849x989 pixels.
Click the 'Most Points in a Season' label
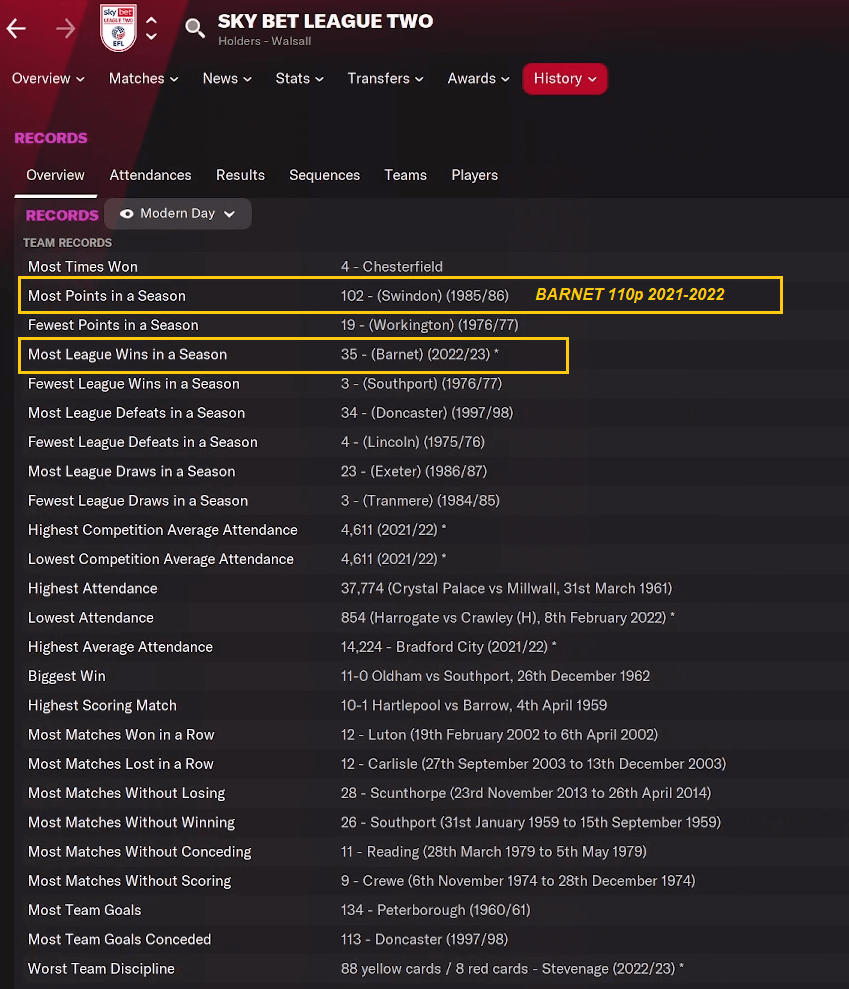[x=107, y=296]
